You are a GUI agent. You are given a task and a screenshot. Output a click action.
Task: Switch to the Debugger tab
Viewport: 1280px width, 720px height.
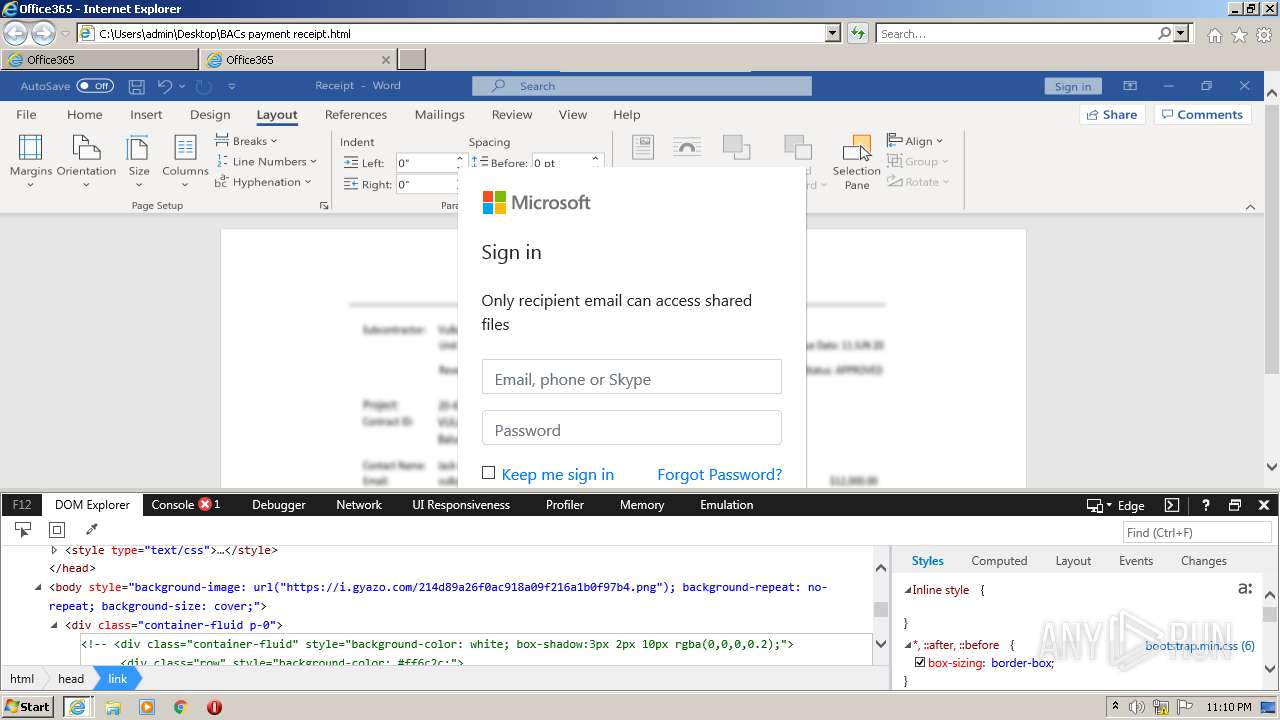coord(279,505)
